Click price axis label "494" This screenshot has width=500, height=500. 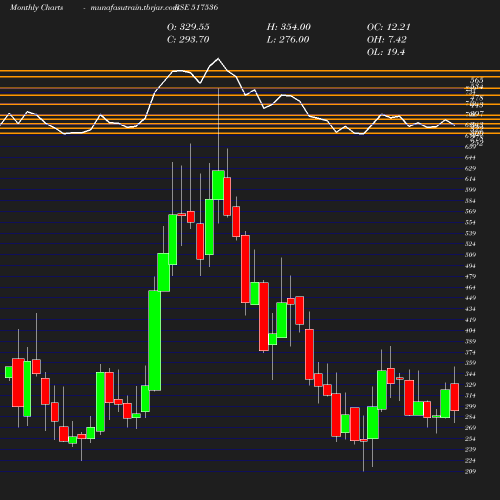click(x=470, y=266)
